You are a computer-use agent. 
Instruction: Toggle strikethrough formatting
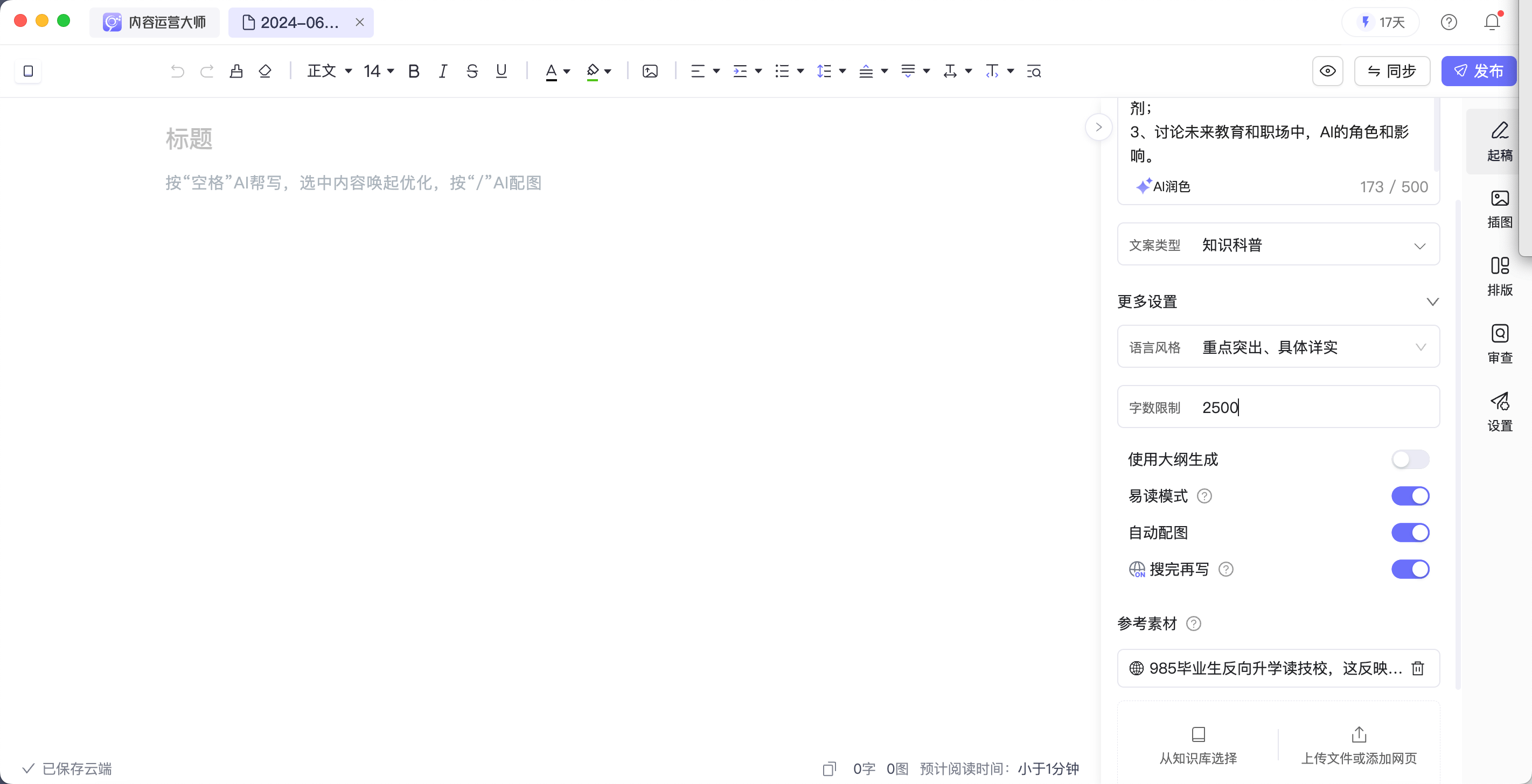472,71
